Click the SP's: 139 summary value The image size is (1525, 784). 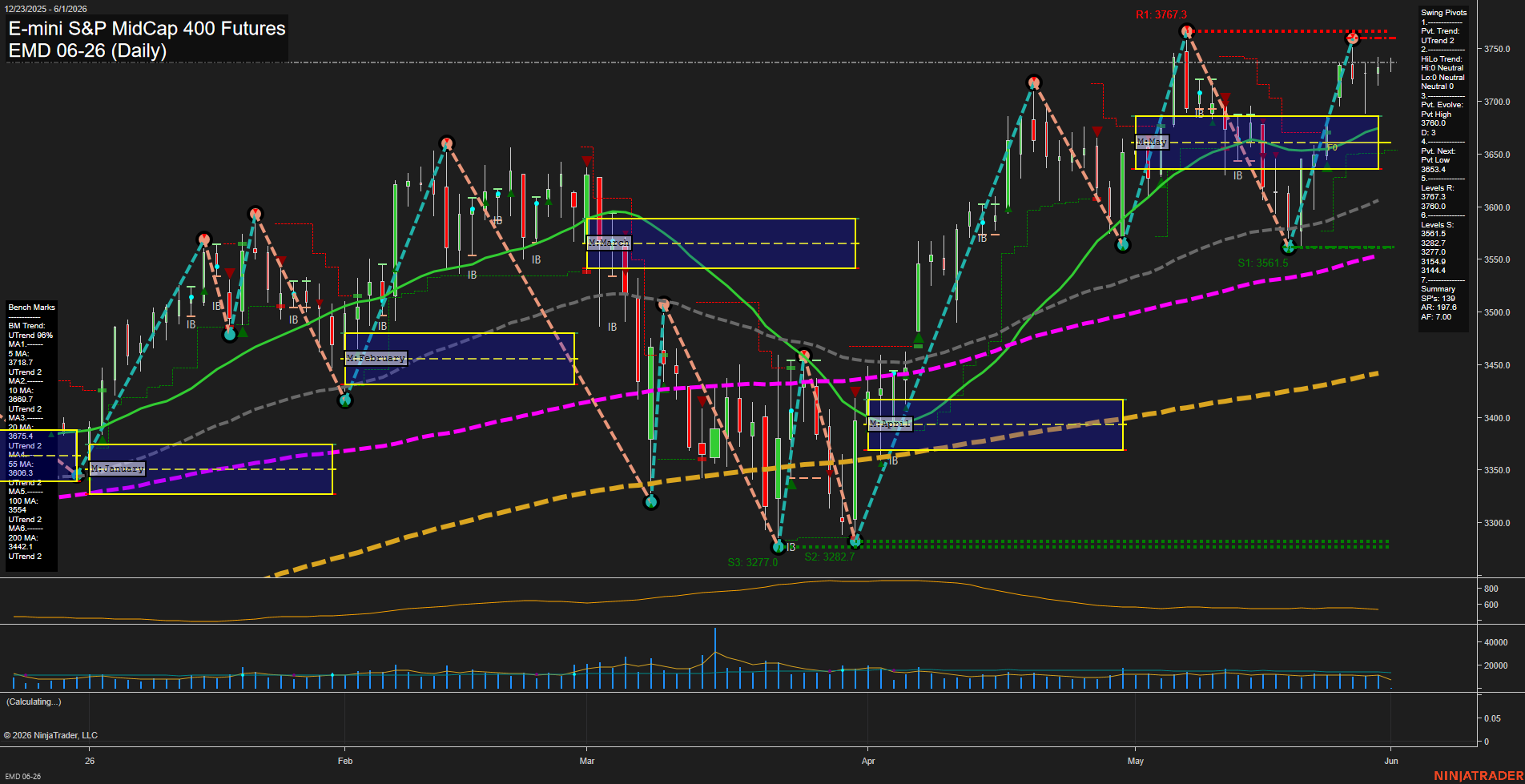pyautogui.click(x=1438, y=299)
